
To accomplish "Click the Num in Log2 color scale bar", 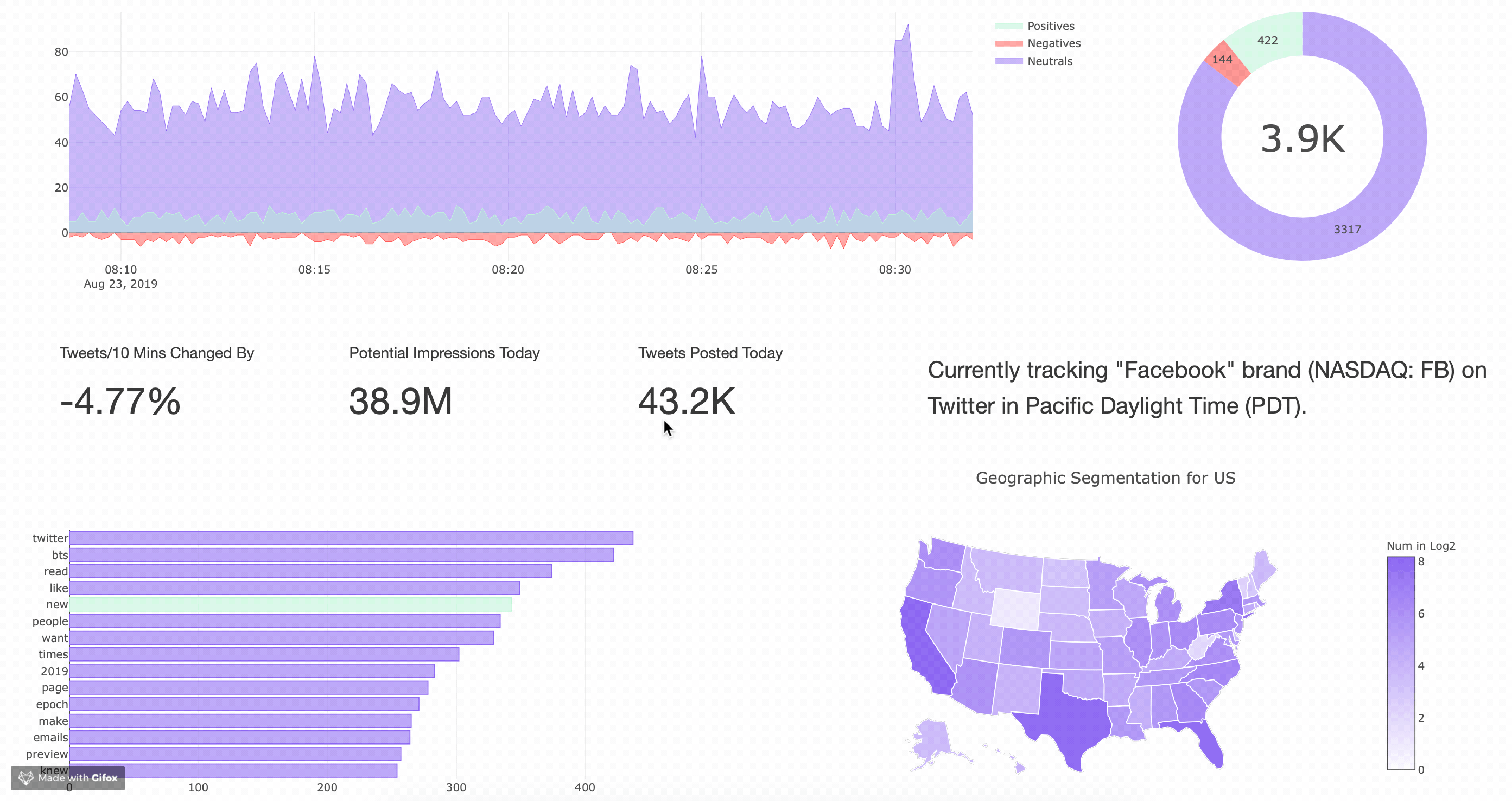I will point(1401,663).
